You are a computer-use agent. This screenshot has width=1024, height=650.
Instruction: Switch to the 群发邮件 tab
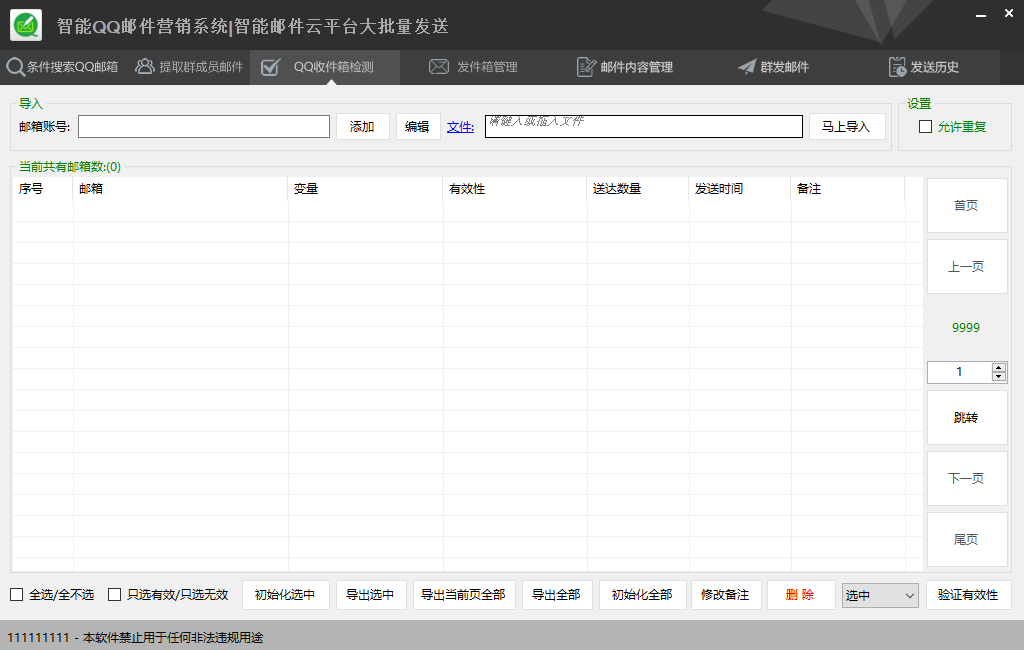point(773,67)
